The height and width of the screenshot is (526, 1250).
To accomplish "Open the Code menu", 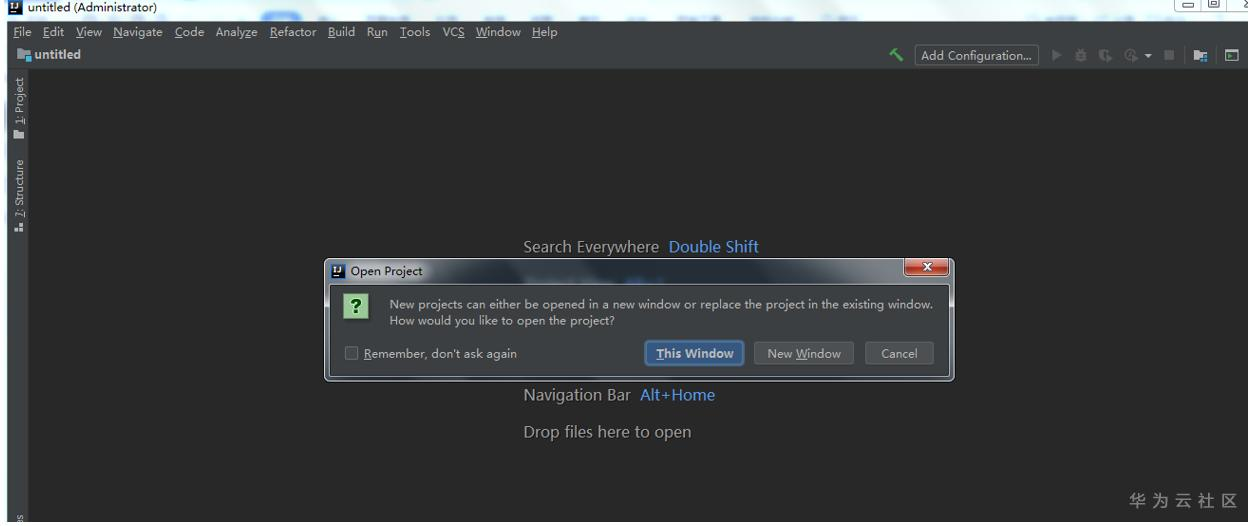I will tap(189, 32).
